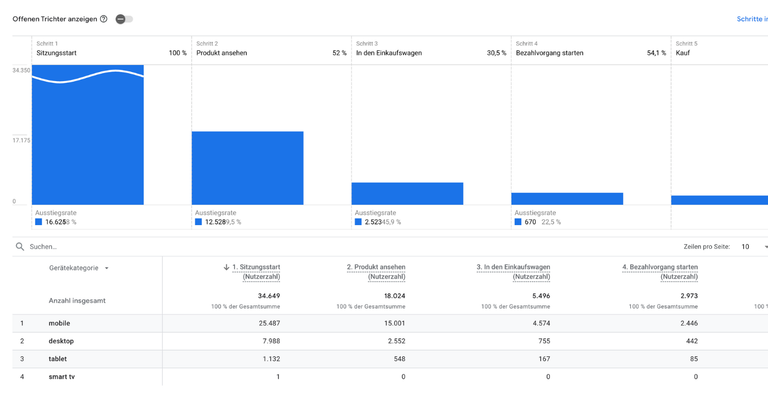Click the total value 2.973
This screenshot has height=393, width=768.
point(688,296)
